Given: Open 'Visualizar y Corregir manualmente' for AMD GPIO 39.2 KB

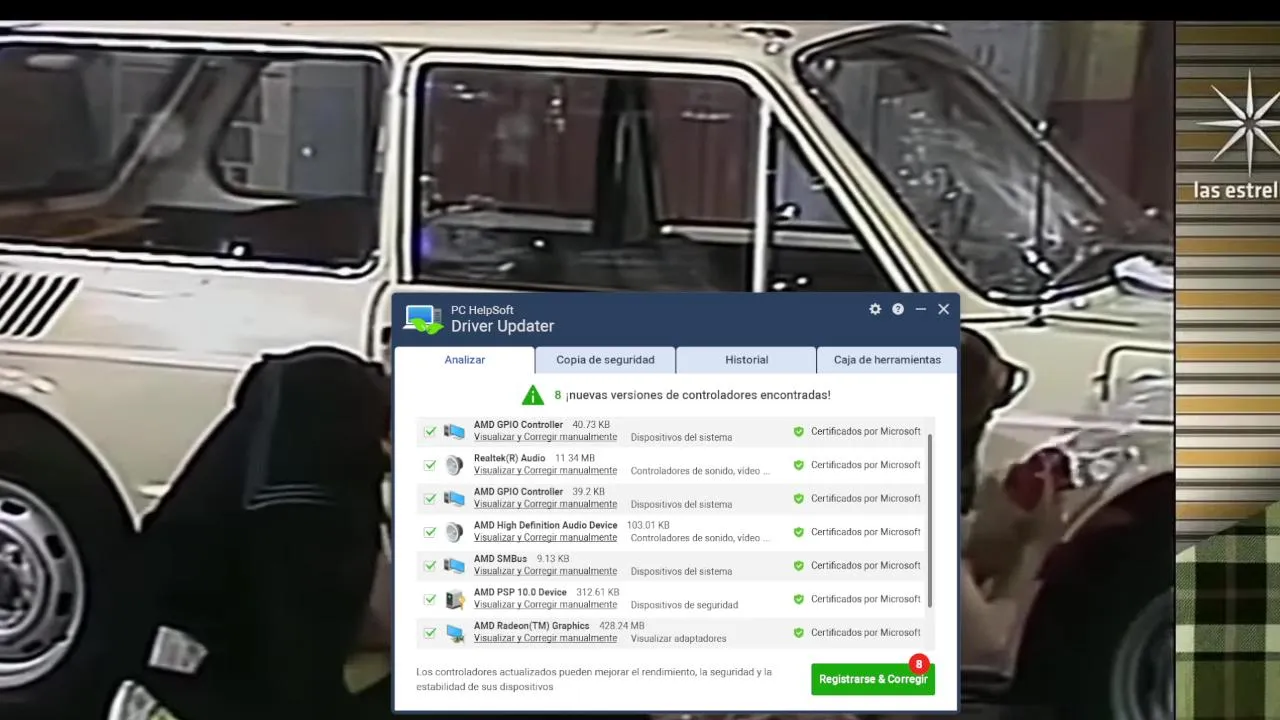Looking at the screenshot, I should click(x=545, y=504).
